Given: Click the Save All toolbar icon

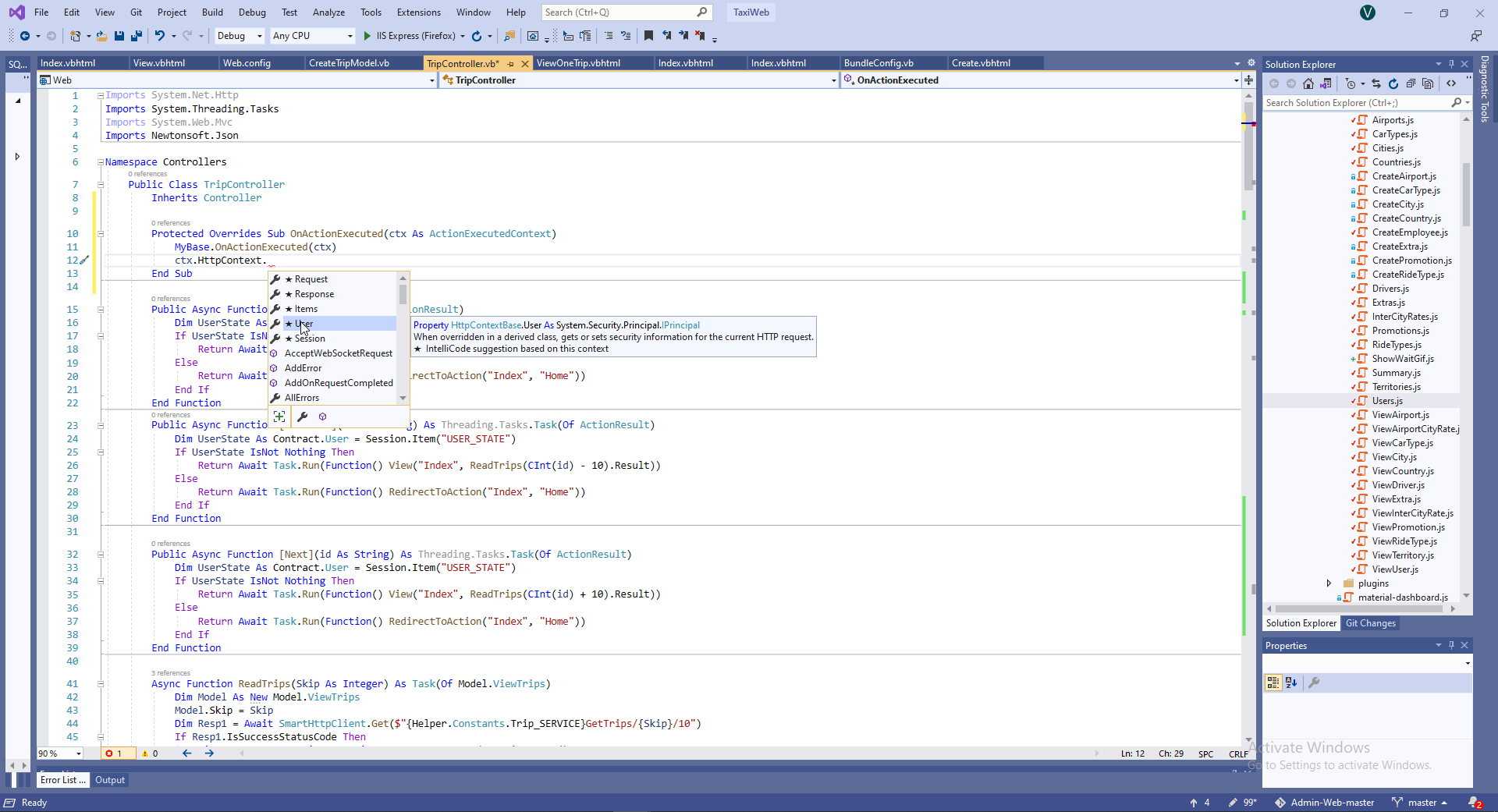Looking at the screenshot, I should click(137, 36).
